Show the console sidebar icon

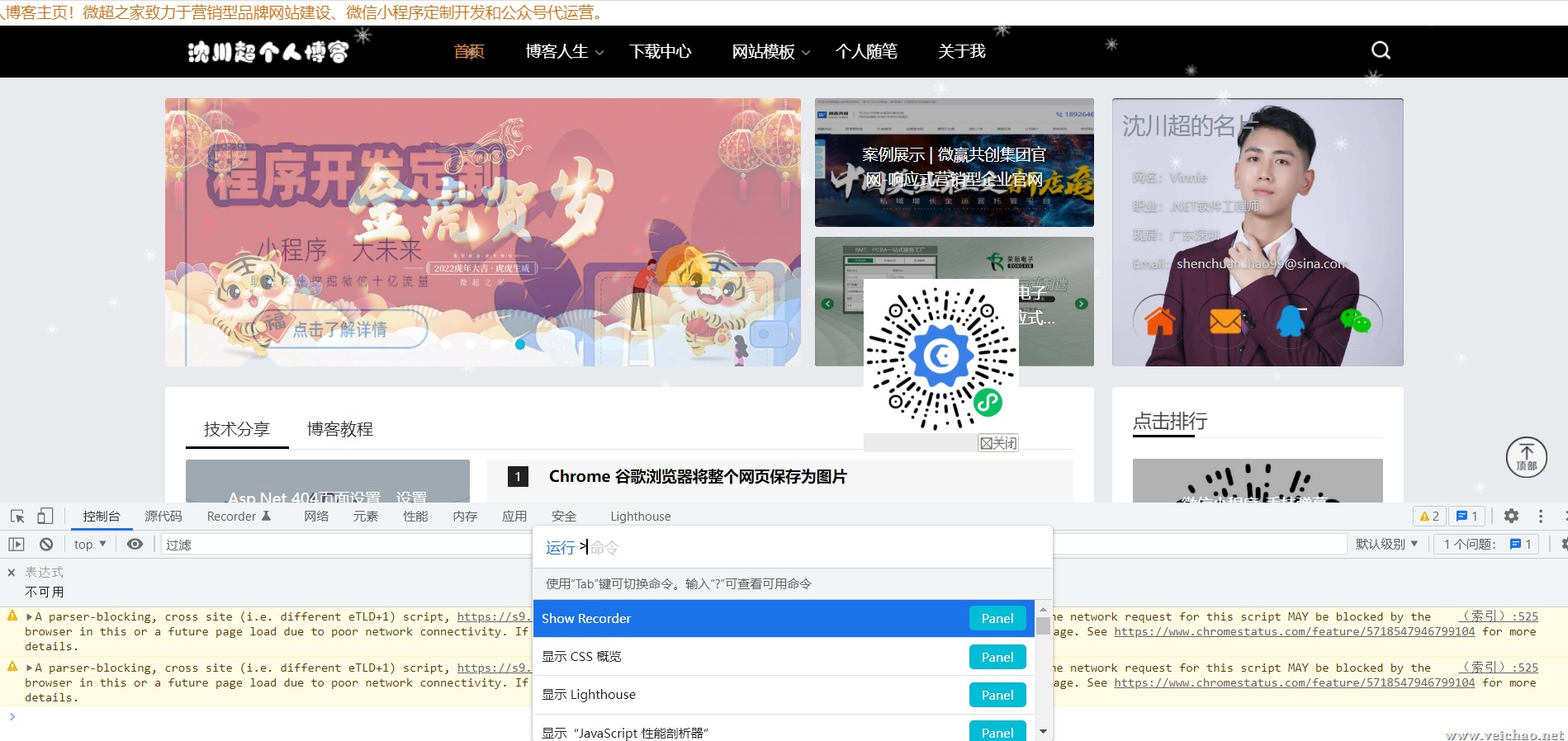pos(17,544)
